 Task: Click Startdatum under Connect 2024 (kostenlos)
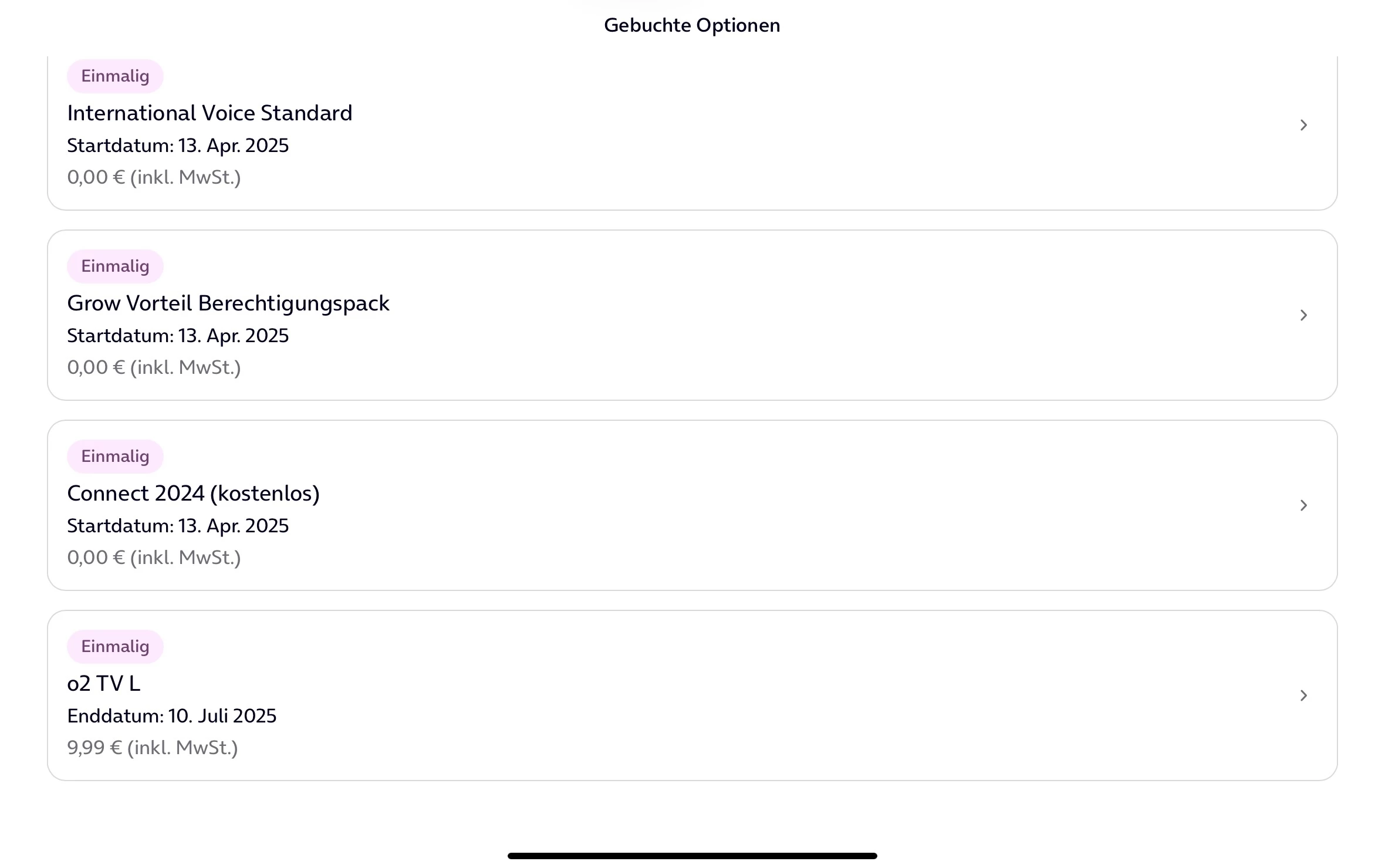click(178, 526)
